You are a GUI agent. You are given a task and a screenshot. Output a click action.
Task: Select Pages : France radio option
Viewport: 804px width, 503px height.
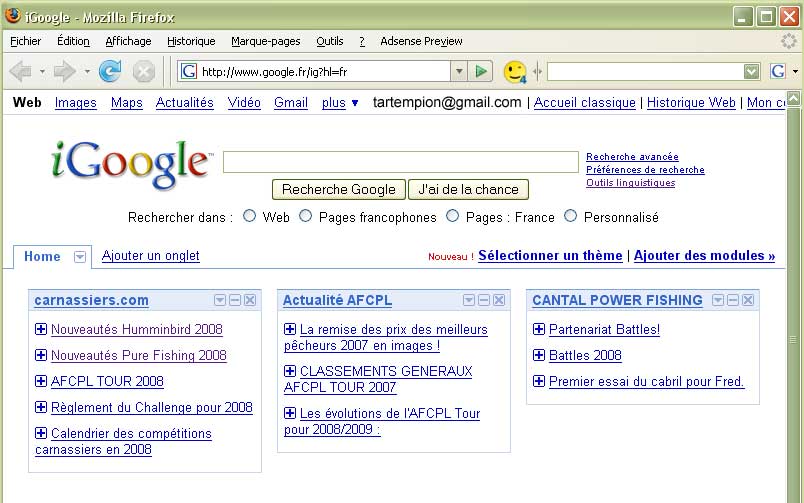pos(452,216)
